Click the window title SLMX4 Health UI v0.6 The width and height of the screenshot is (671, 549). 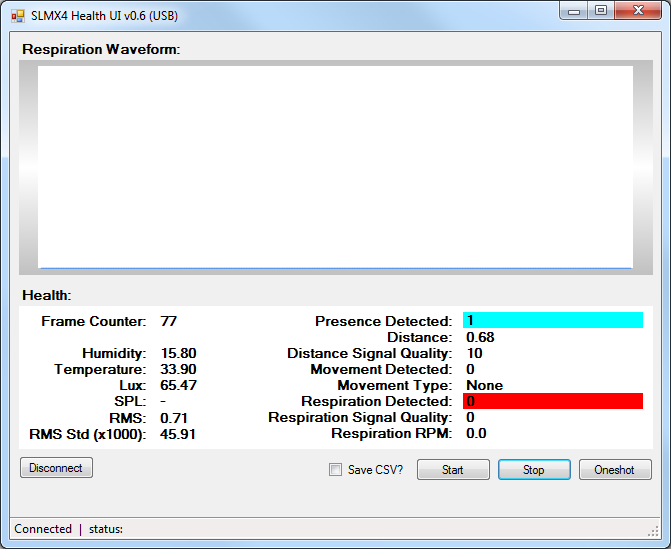pos(104,16)
